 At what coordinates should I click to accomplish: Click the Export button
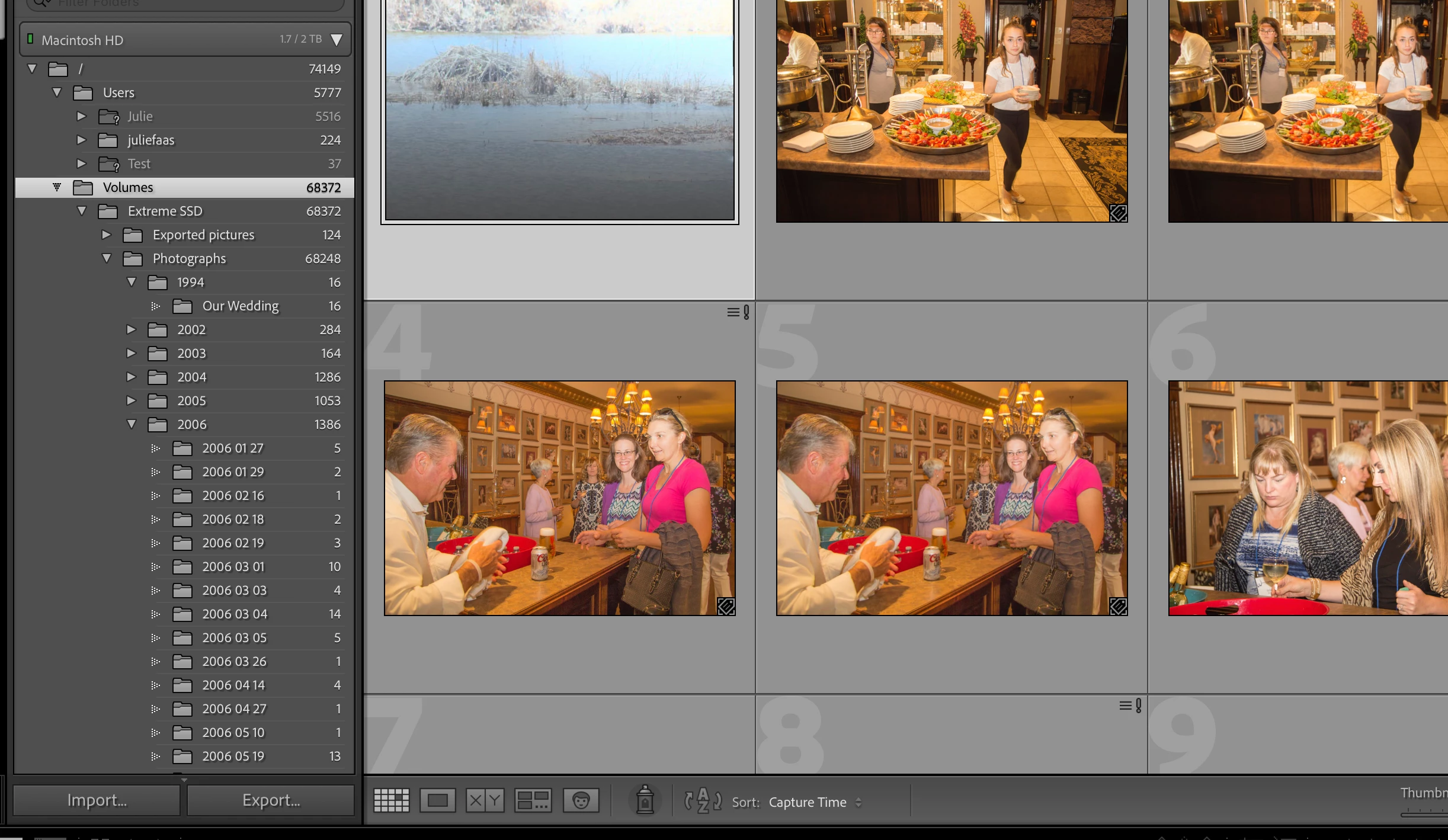click(x=271, y=800)
